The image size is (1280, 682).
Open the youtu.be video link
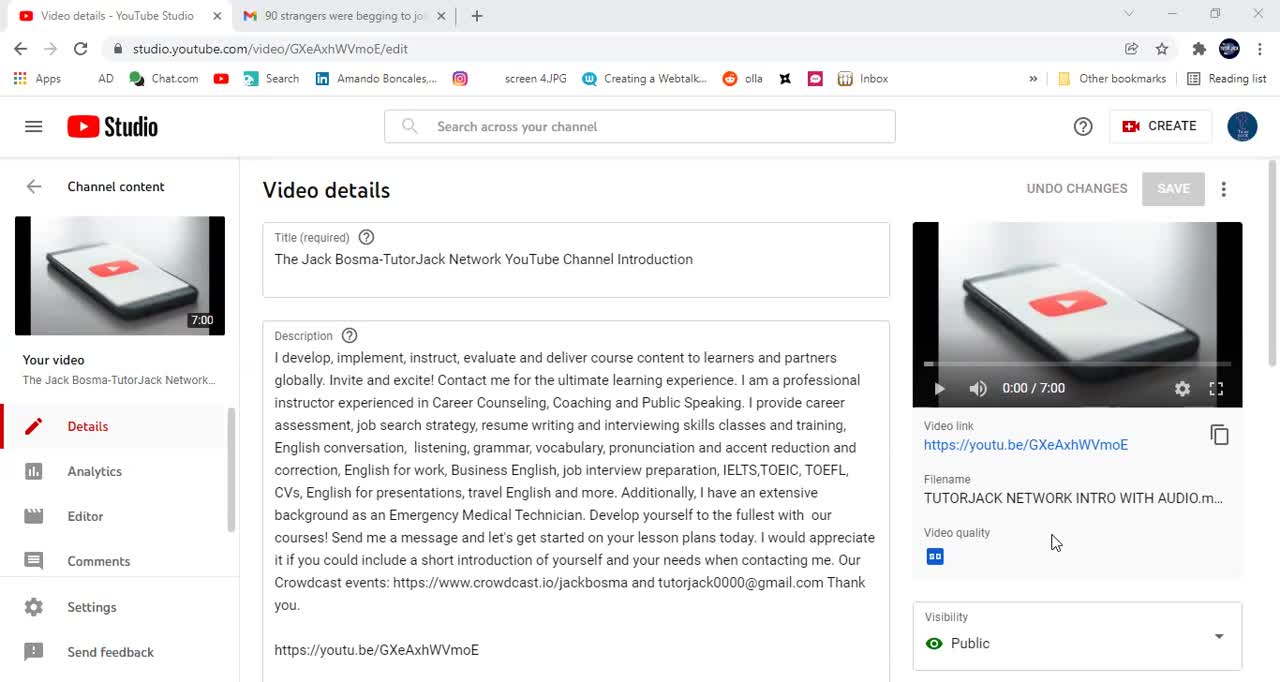1025,445
